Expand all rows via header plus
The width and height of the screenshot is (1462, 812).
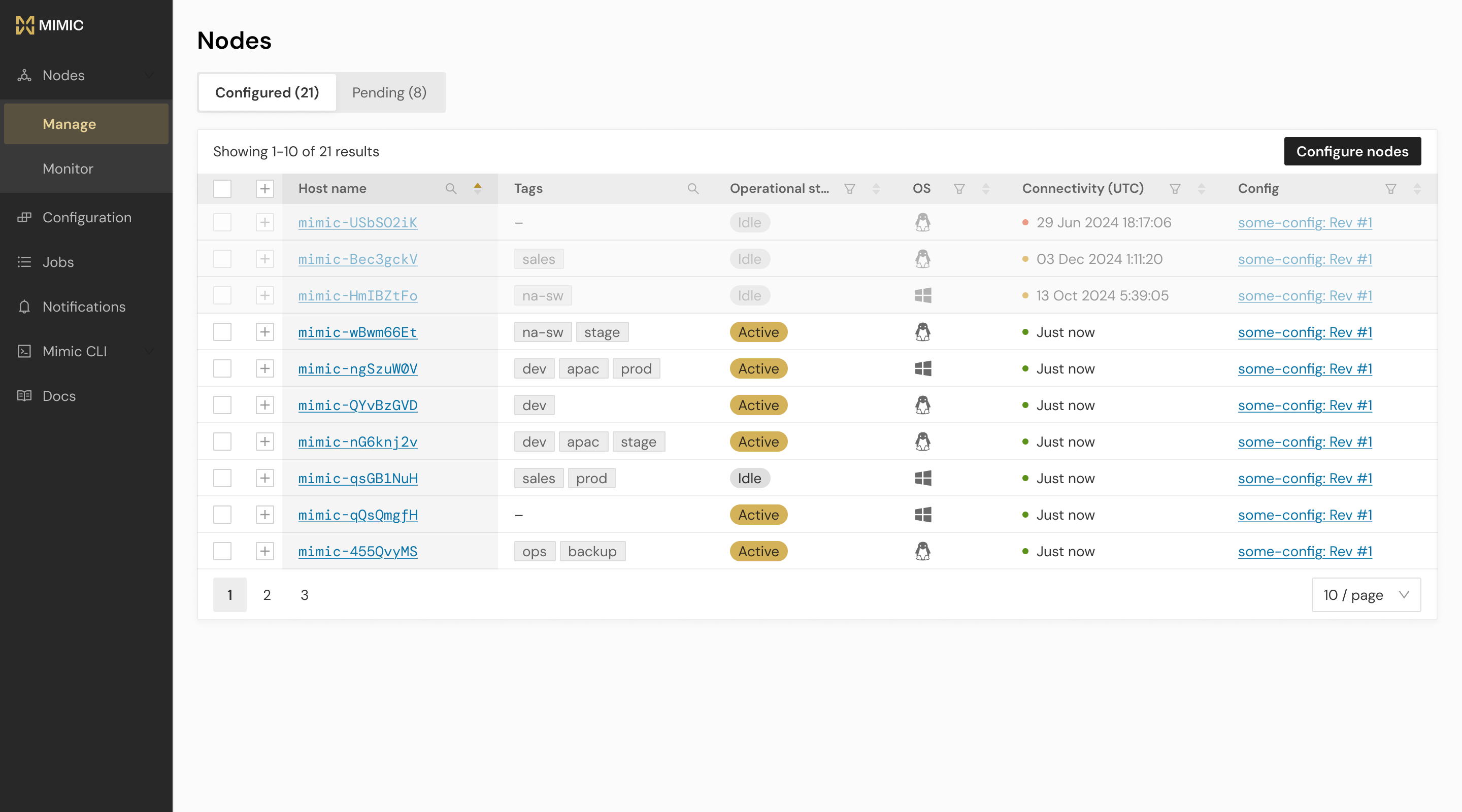[265, 188]
